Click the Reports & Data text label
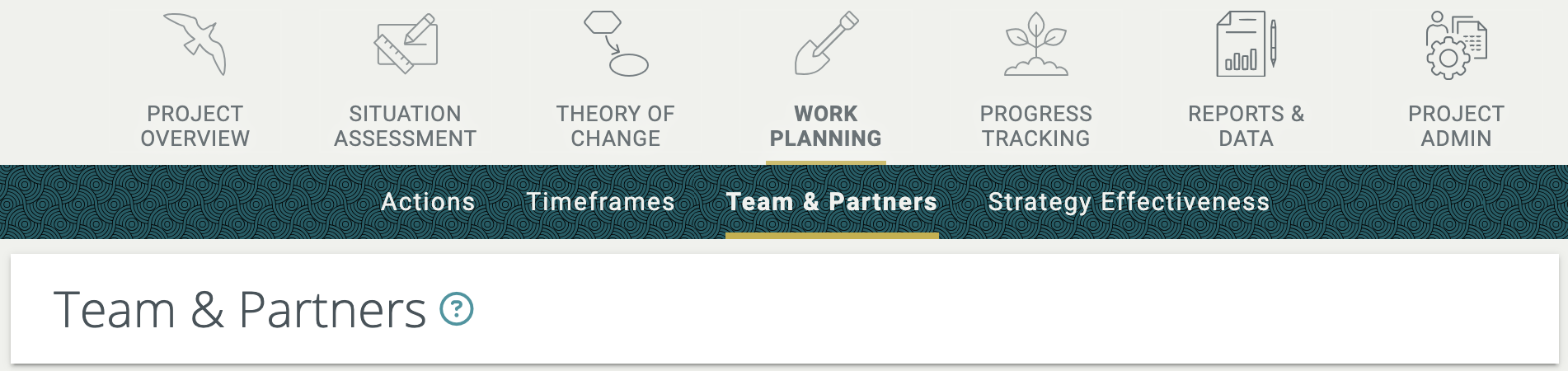This screenshot has width=1568, height=371. [x=1246, y=126]
